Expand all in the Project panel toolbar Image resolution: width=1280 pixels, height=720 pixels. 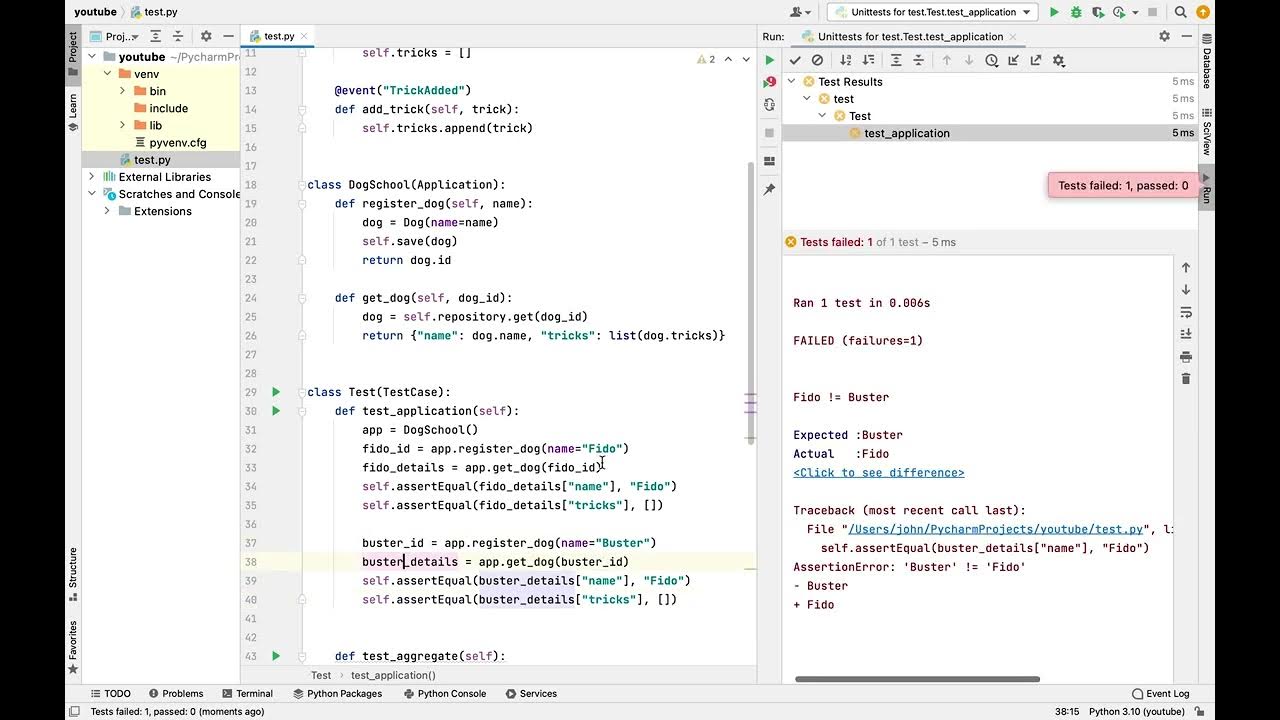point(156,36)
